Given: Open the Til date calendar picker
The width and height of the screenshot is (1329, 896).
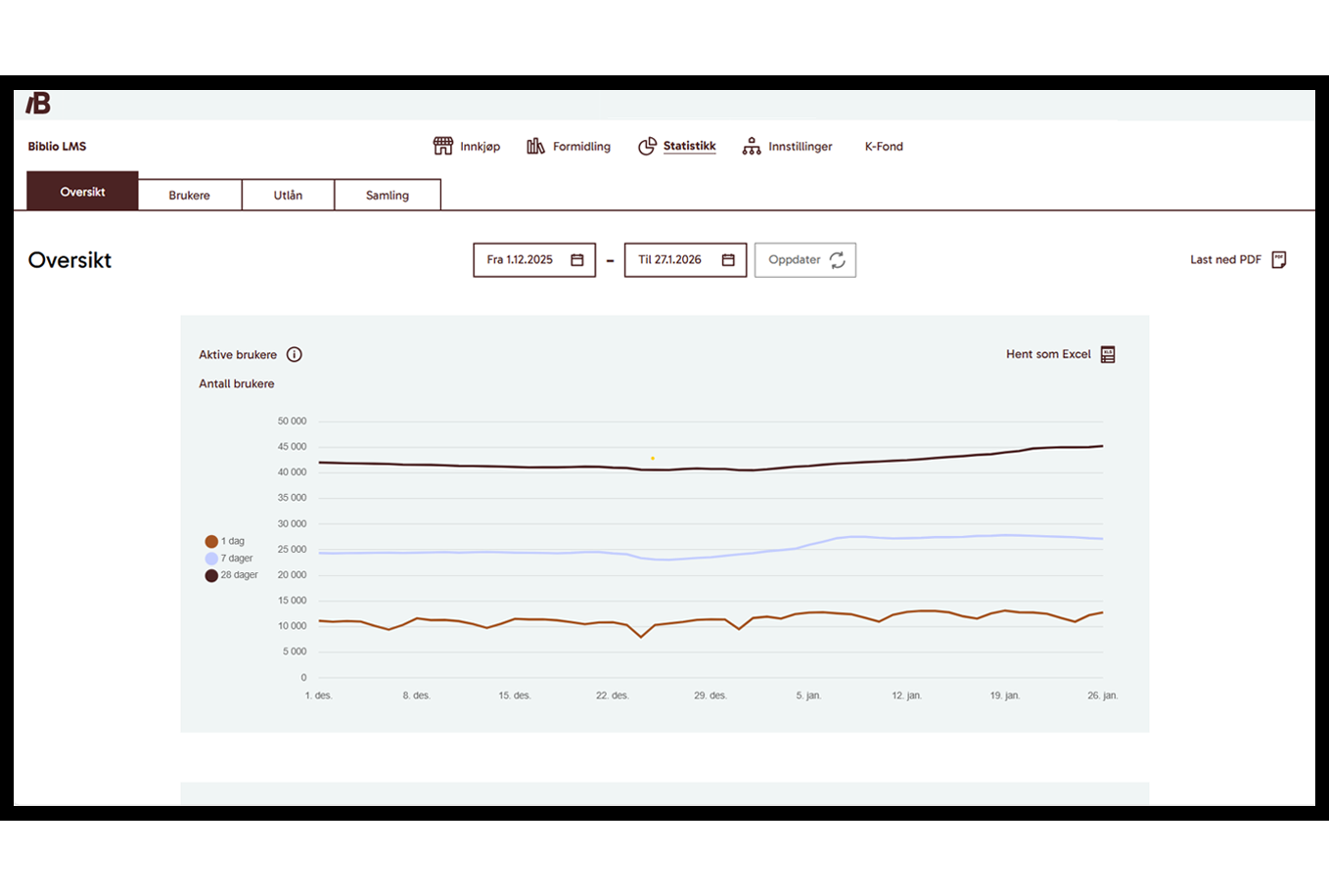Looking at the screenshot, I should (728, 260).
